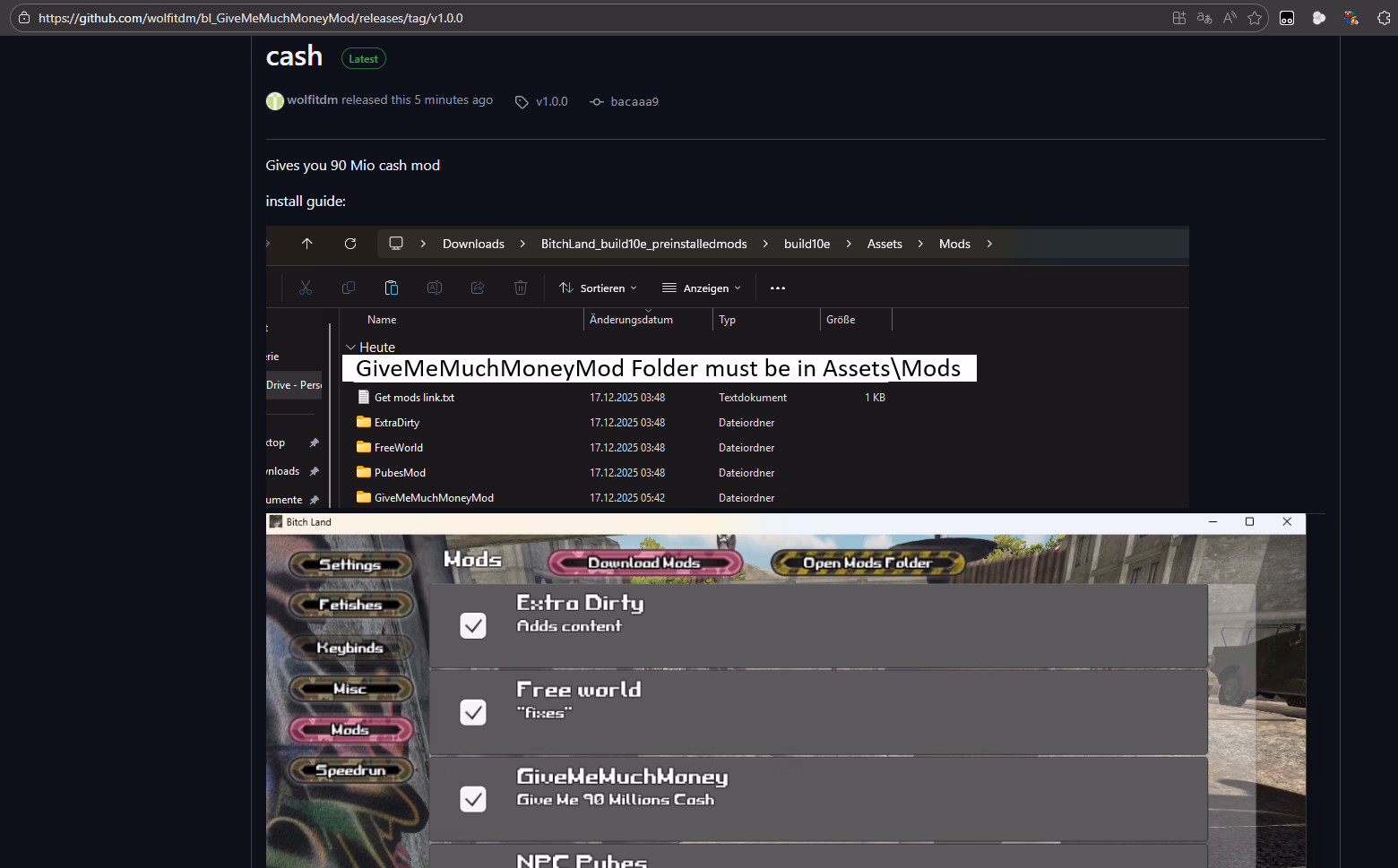
Task: Click the Delete trash icon in Explorer
Action: pyautogui.click(x=521, y=288)
